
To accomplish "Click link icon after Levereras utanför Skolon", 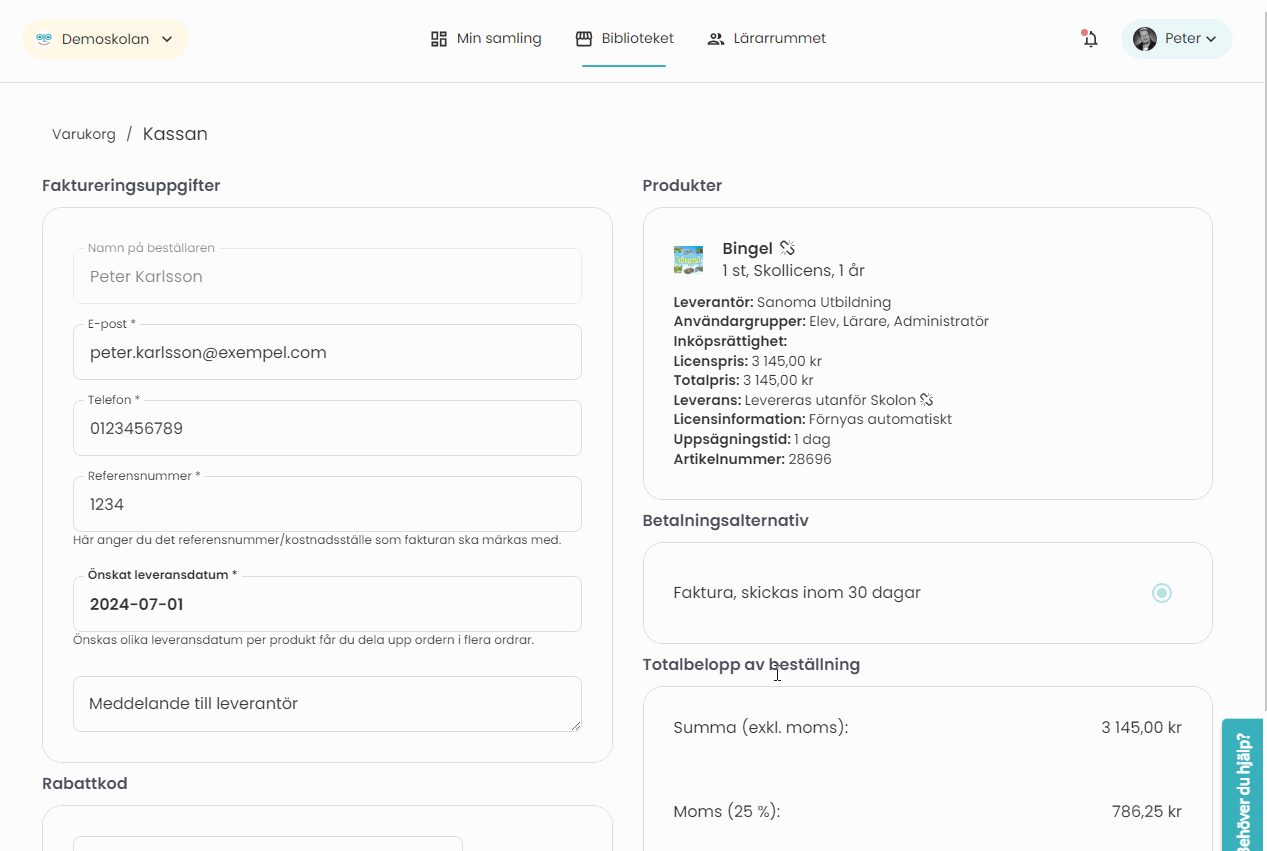I will pos(927,400).
